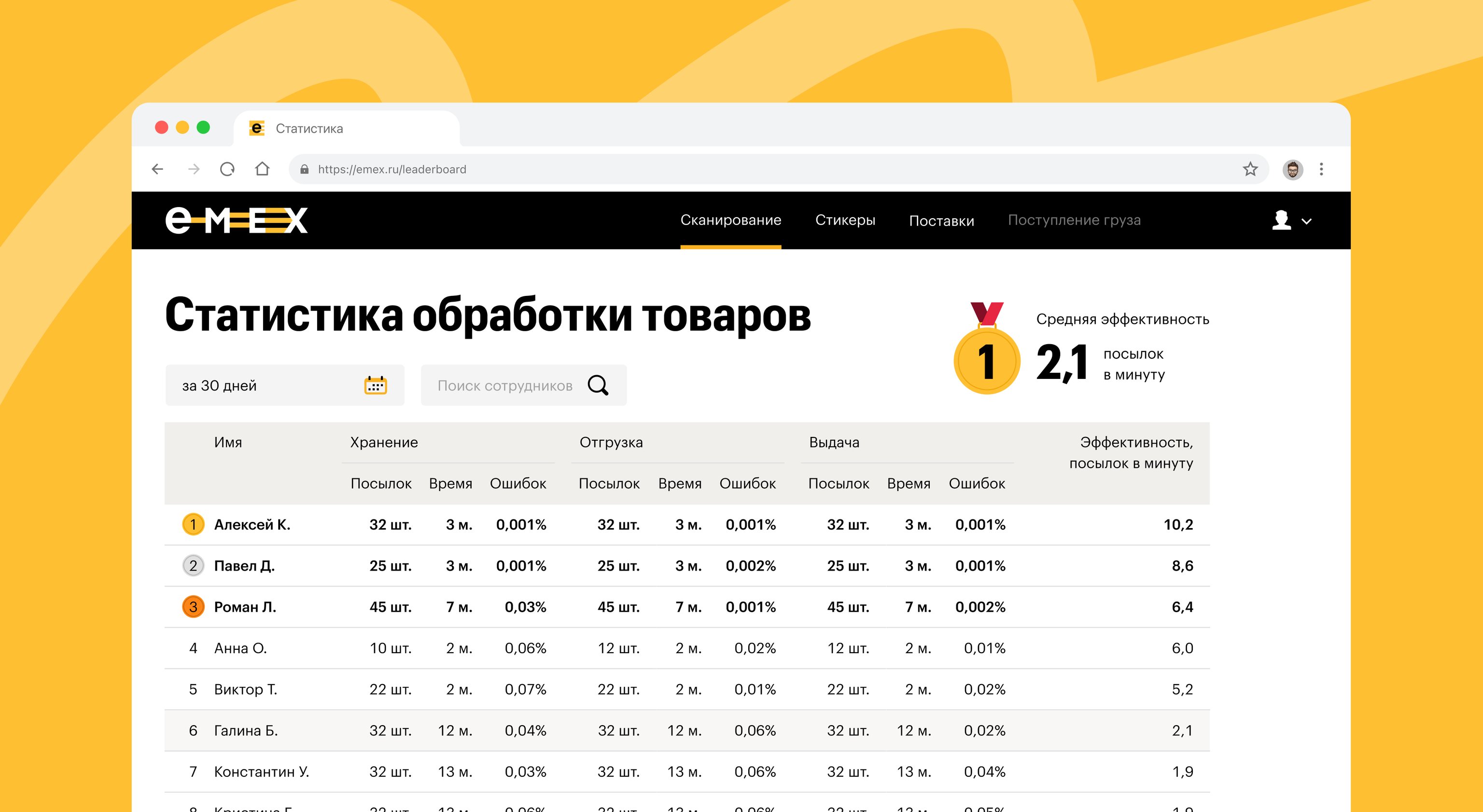This screenshot has height=812, width=1483.
Task: Click the browser forward arrow
Action: coord(194,169)
